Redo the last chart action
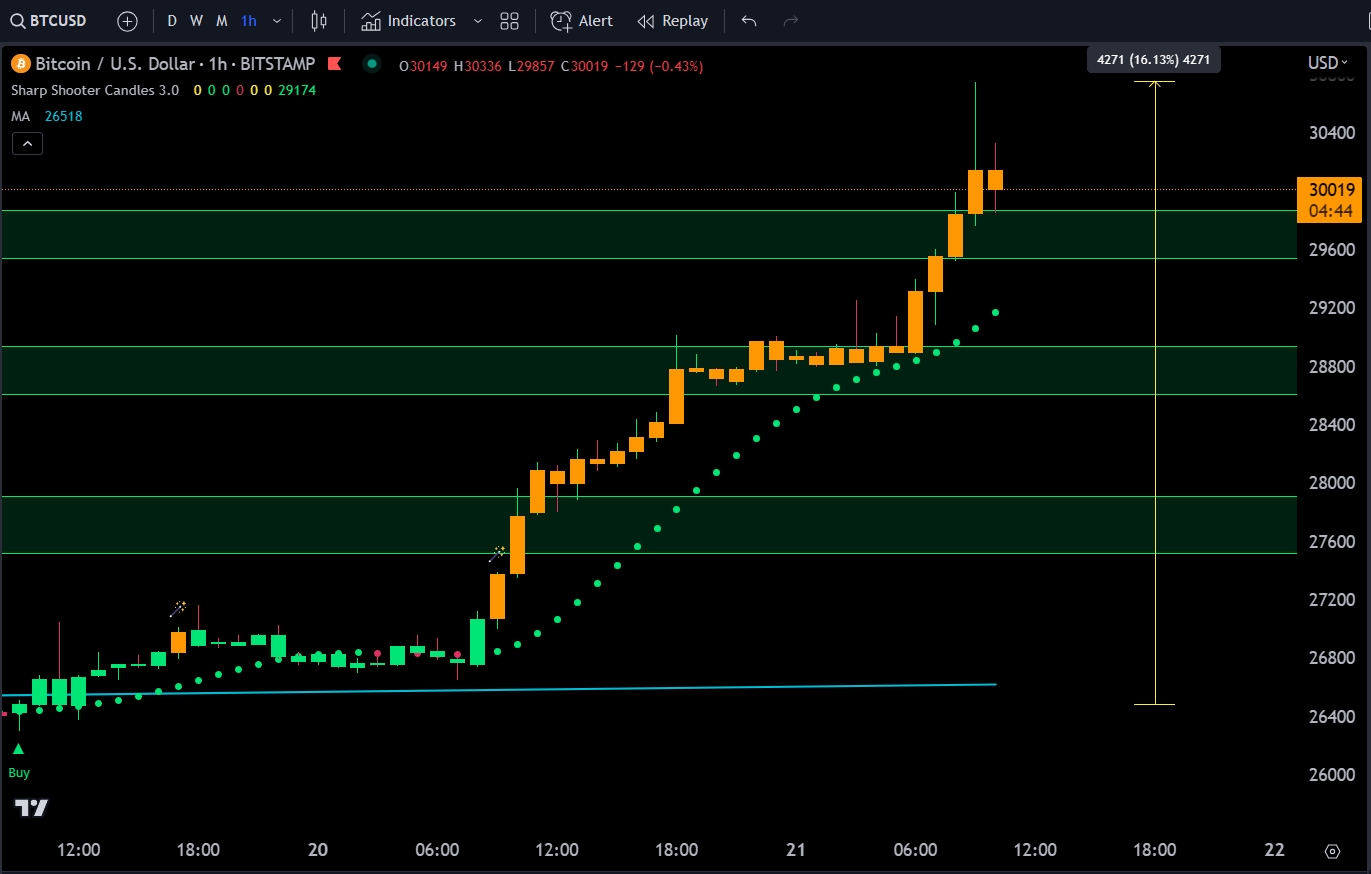Screen dimensions: 1371x874 791,21
